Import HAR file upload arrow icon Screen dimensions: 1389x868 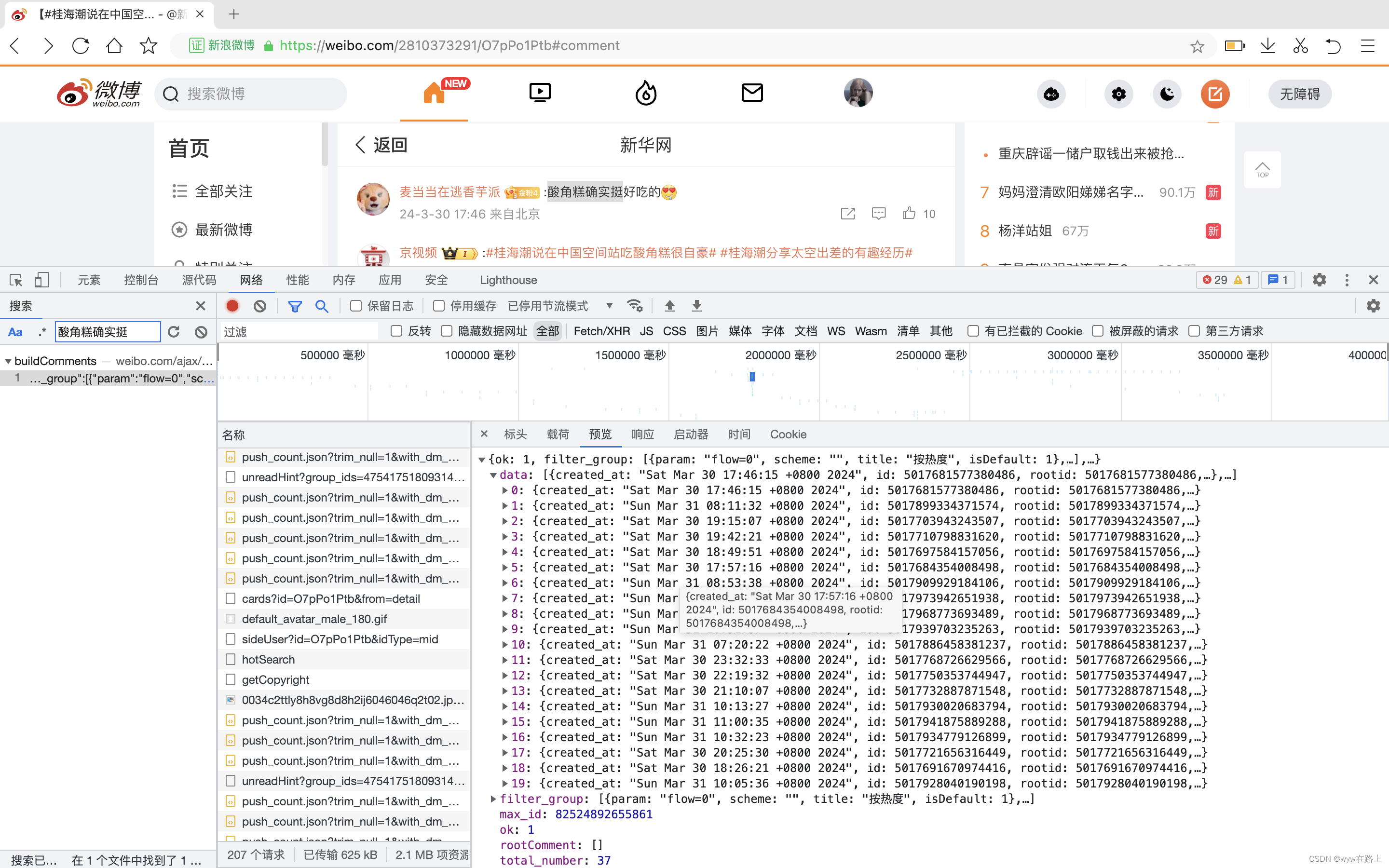pyautogui.click(x=669, y=306)
